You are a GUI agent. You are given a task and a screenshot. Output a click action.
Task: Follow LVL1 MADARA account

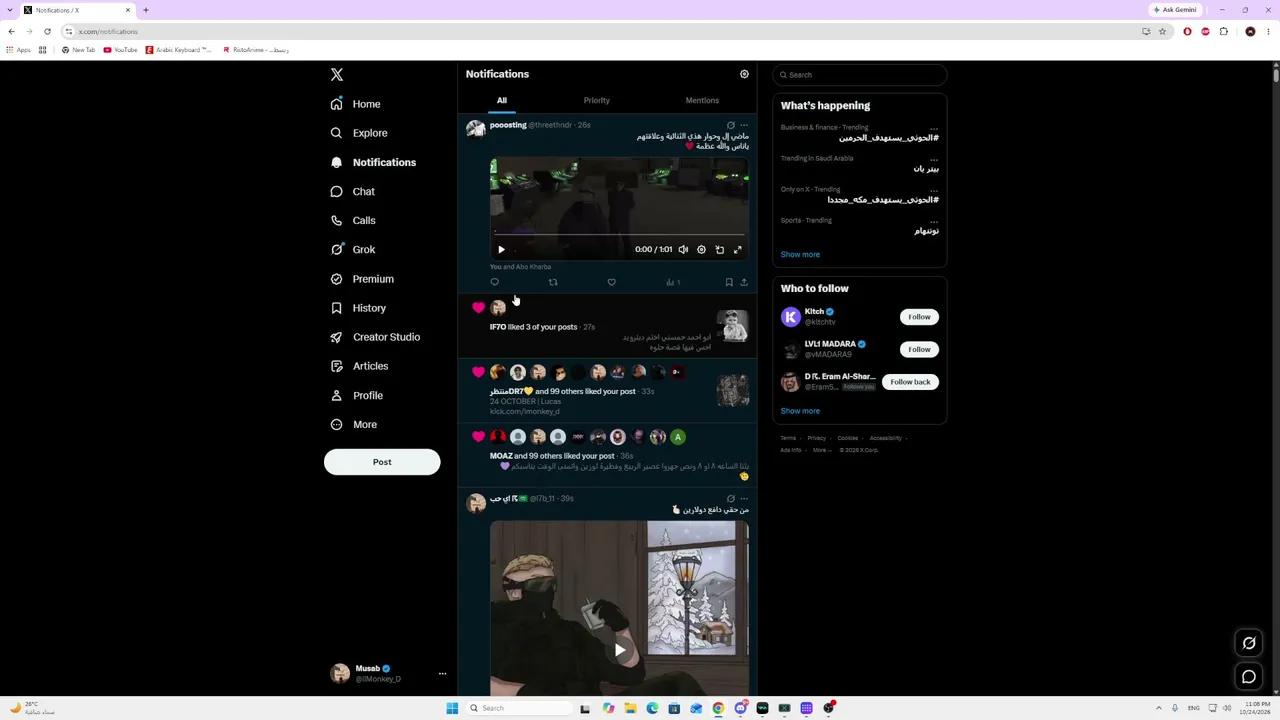(x=919, y=349)
